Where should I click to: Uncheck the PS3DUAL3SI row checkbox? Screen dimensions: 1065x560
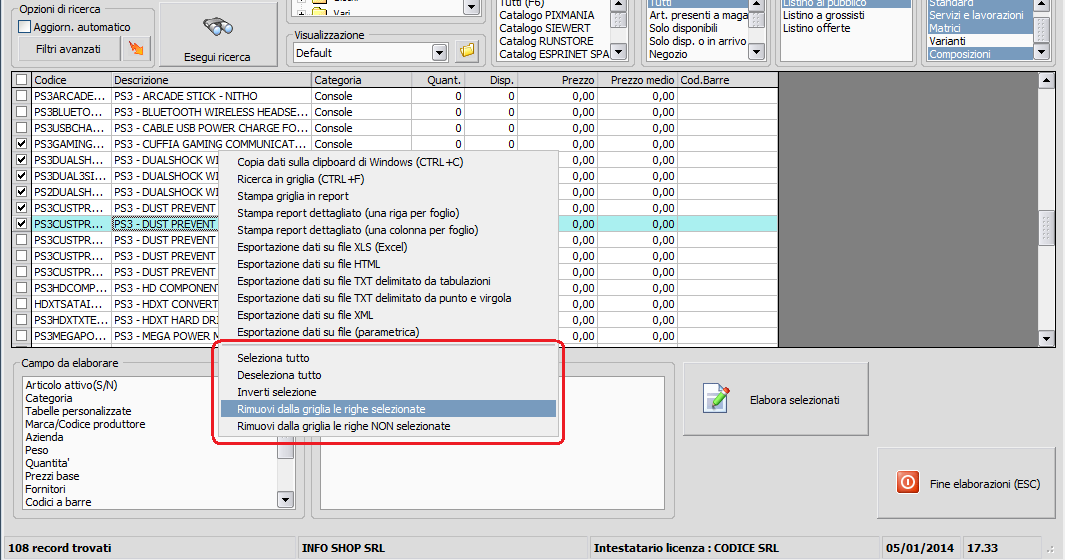(x=22, y=176)
